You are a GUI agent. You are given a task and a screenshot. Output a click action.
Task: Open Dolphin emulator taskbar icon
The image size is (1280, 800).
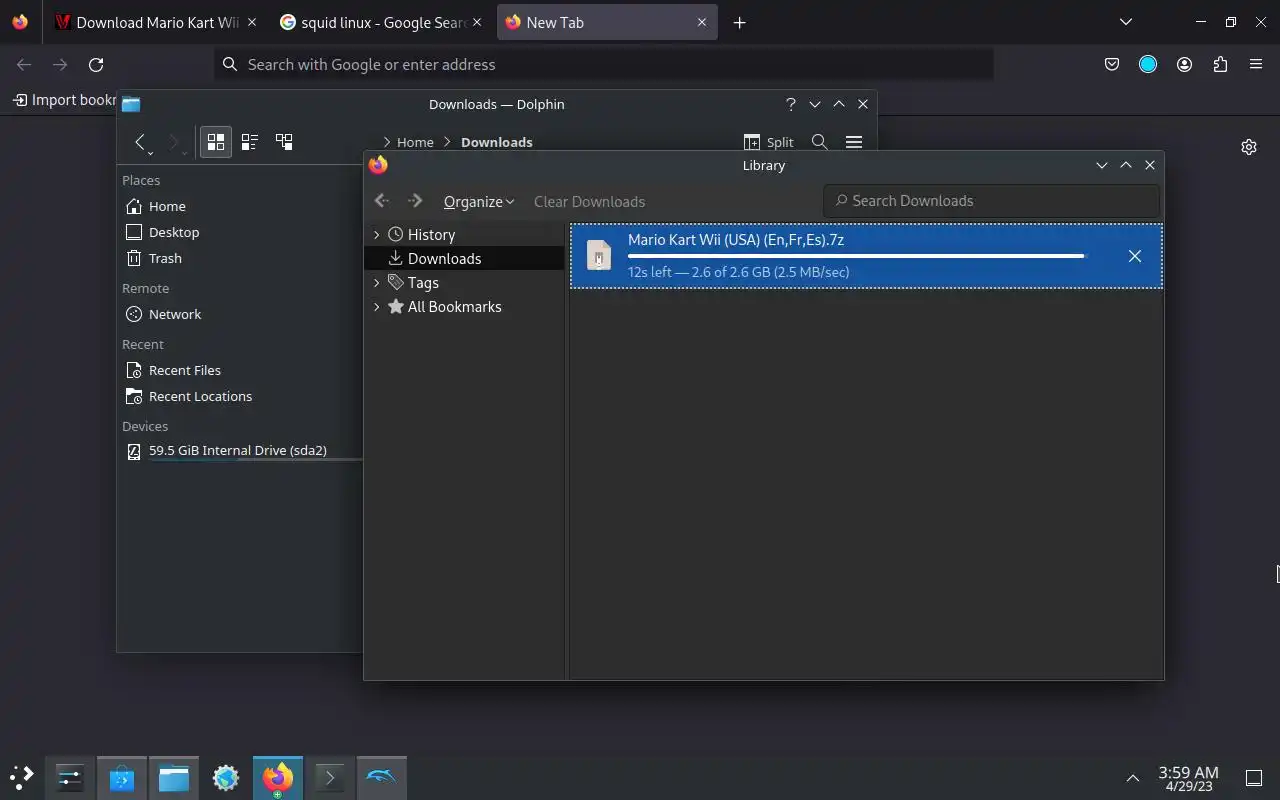[x=382, y=777]
